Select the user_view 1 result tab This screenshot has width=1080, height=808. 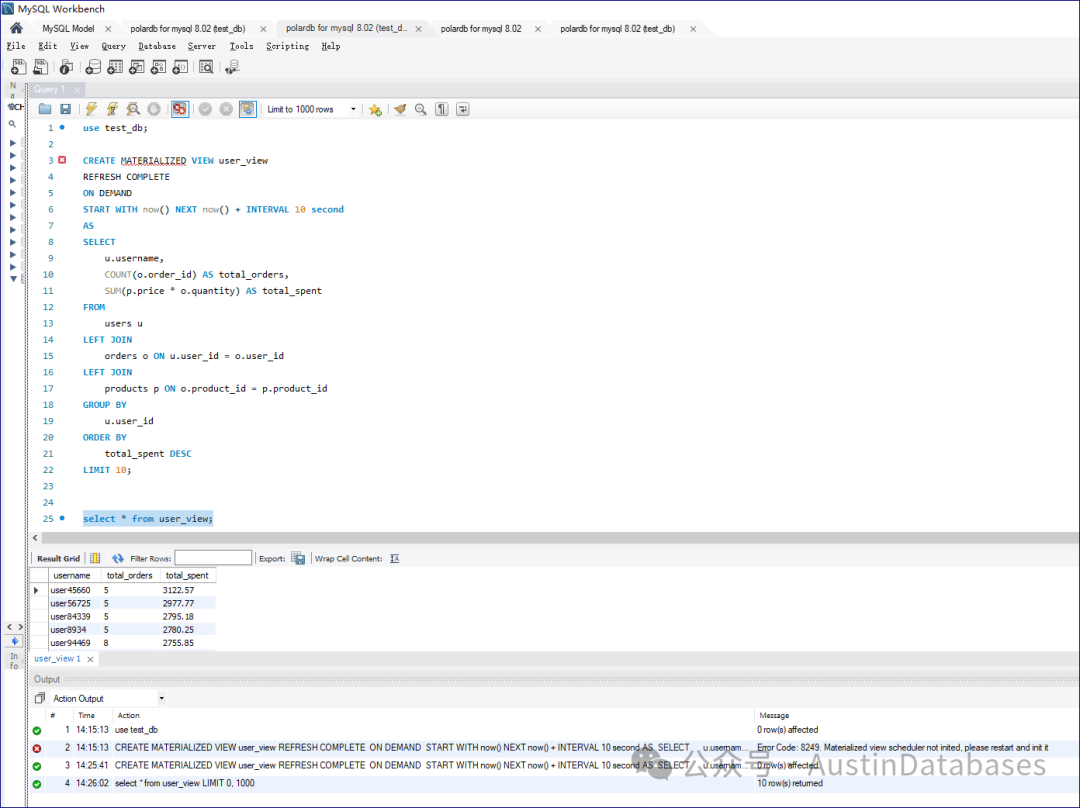57,659
